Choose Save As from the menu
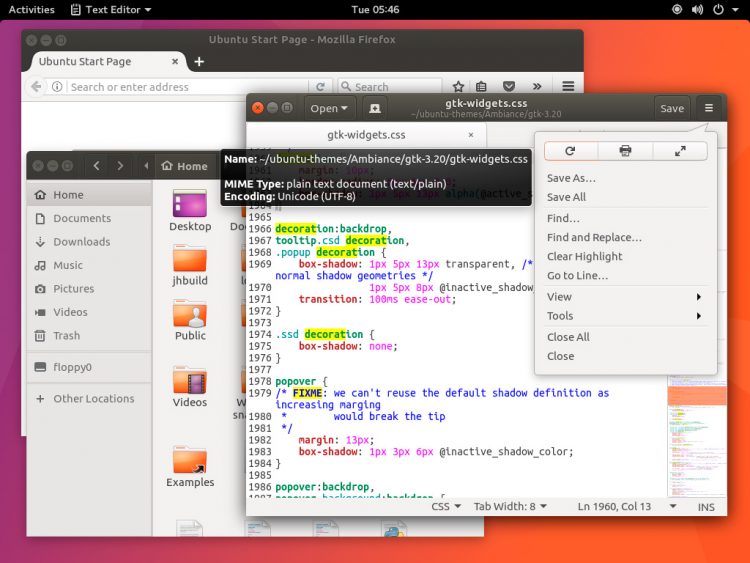The image size is (750, 563). point(572,178)
